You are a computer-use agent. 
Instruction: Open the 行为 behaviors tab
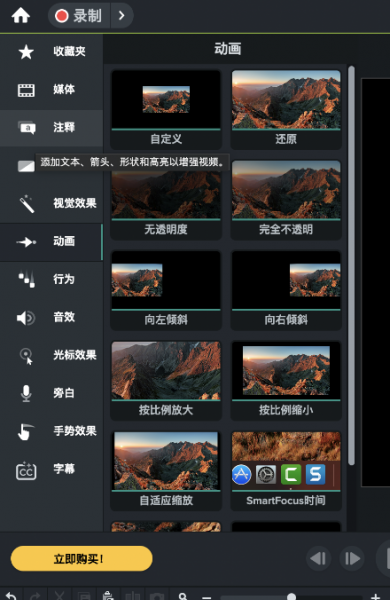pyautogui.click(x=51, y=279)
